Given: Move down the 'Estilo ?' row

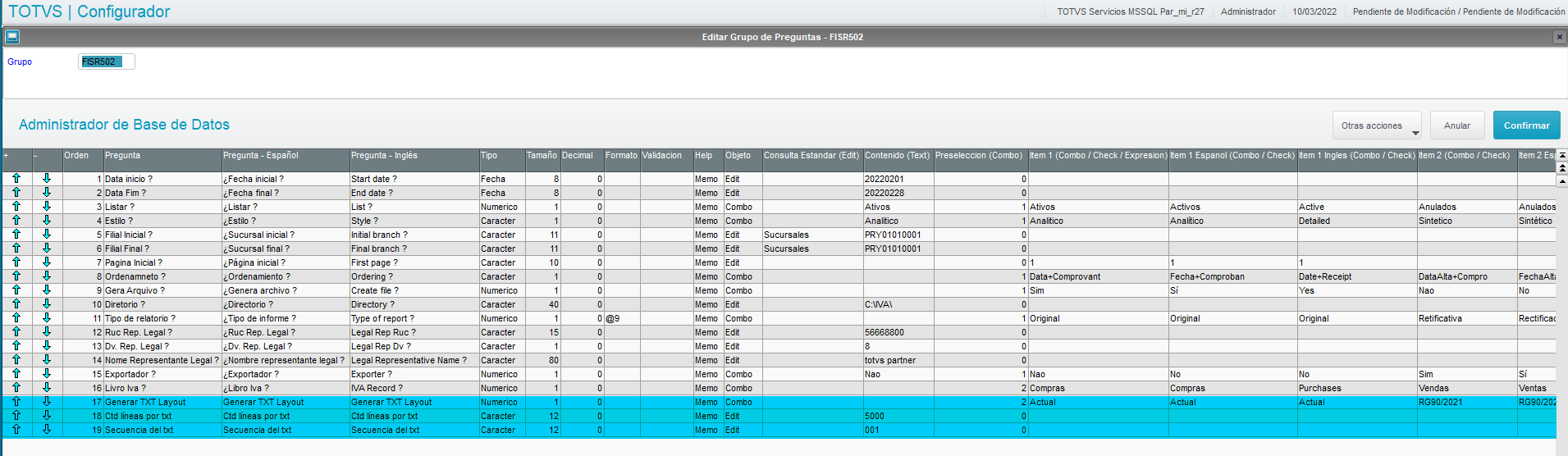Looking at the screenshot, I should [x=47, y=220].
